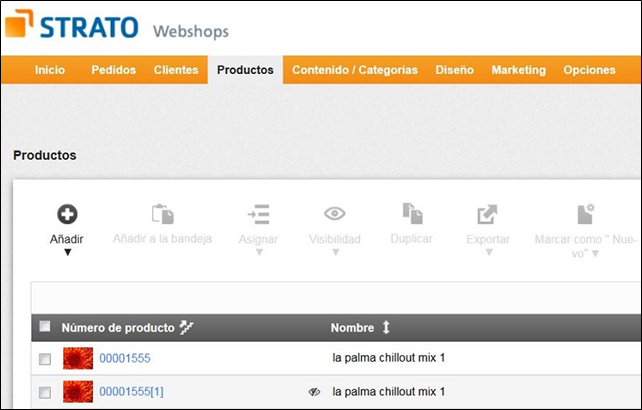Click the Añadir label
The width and height of the screenshot is (642, 410).
pos(67,239)
